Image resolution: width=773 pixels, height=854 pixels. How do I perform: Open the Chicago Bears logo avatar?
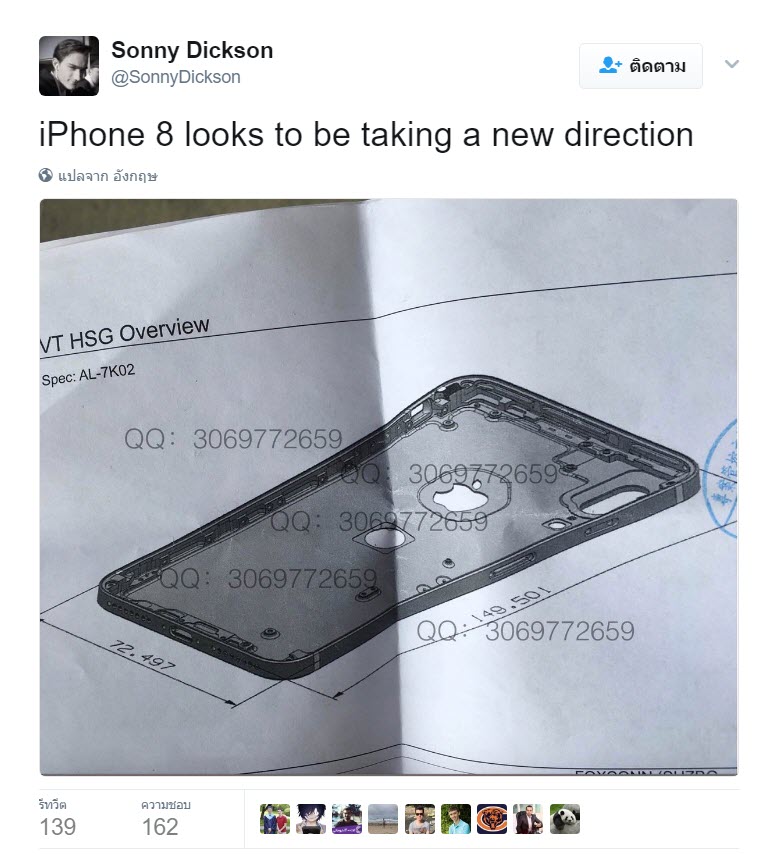click(492, 819)
